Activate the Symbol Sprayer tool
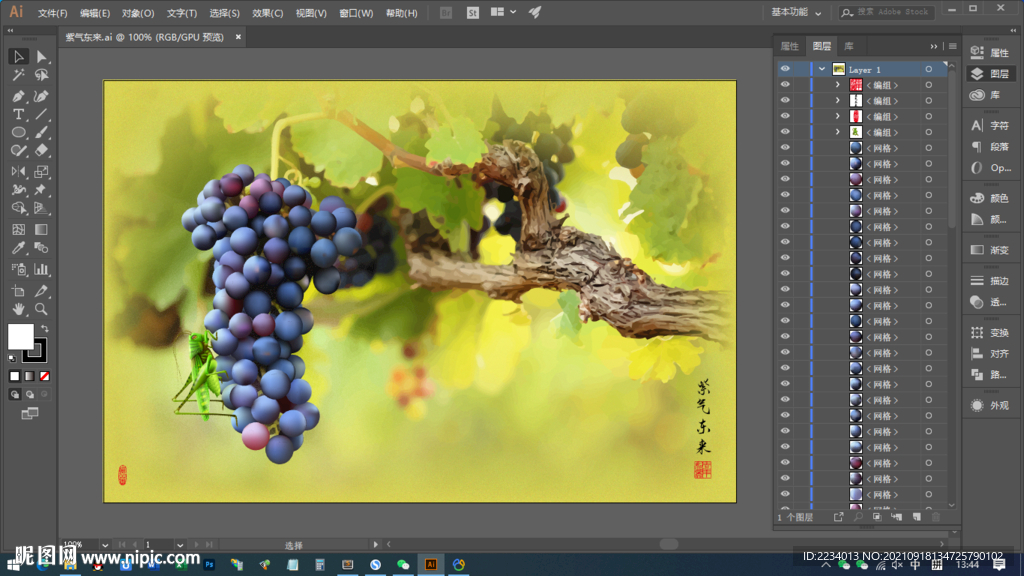1024x576 pixels. [x=18, y=269]
